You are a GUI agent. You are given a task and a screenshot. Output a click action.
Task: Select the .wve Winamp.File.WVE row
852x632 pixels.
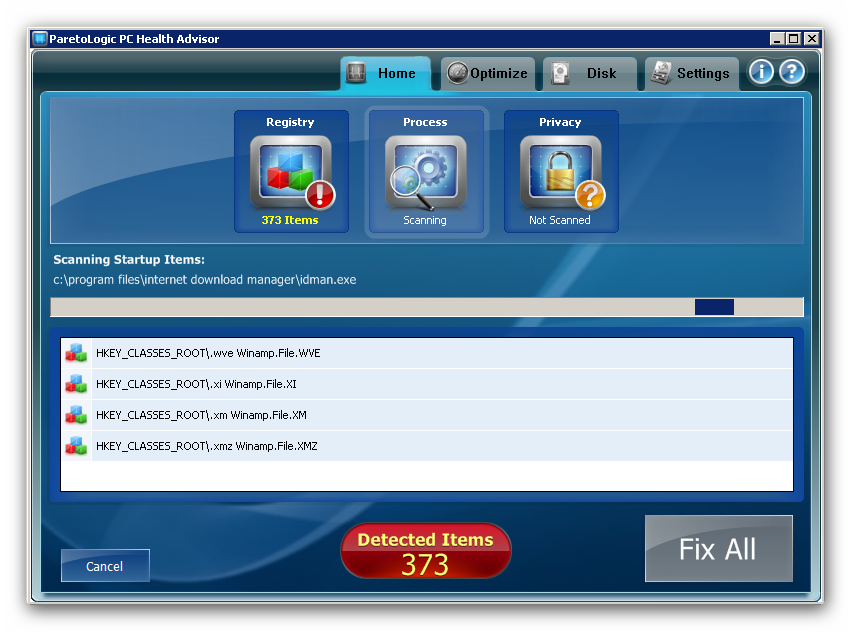427,353
